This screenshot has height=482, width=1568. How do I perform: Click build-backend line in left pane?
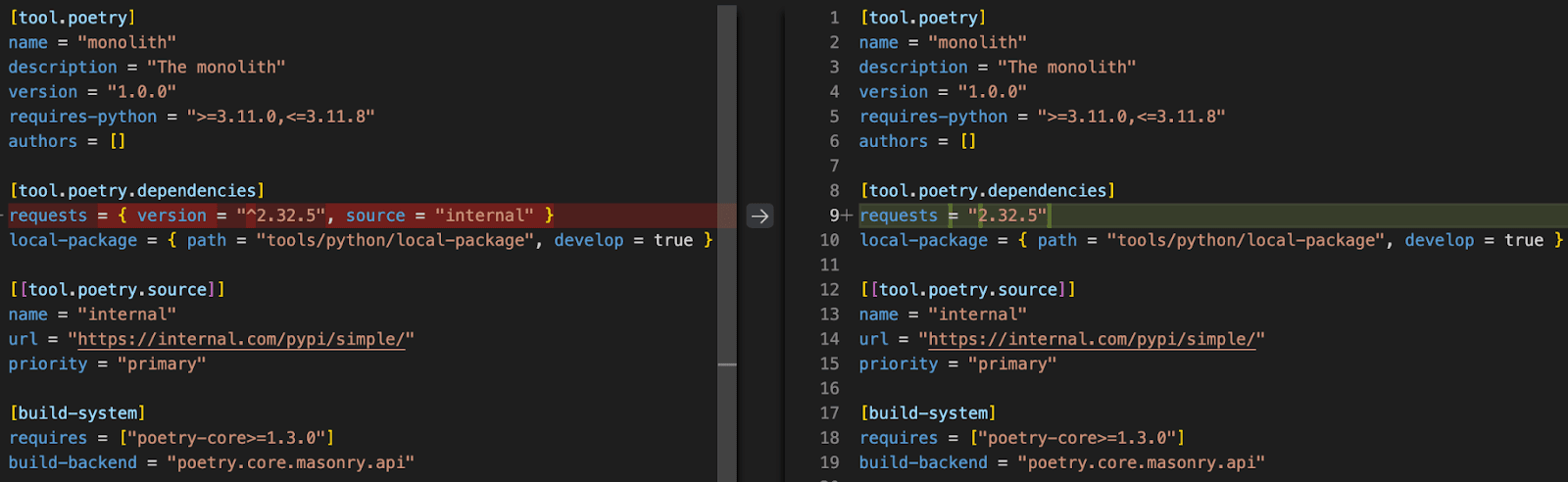click(212, 462)
